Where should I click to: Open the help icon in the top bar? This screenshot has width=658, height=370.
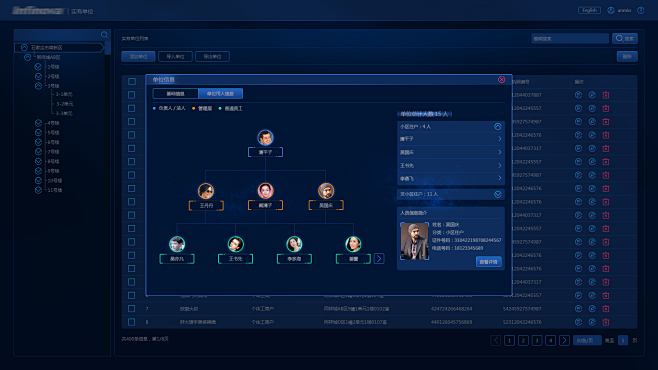coord(641,10)
